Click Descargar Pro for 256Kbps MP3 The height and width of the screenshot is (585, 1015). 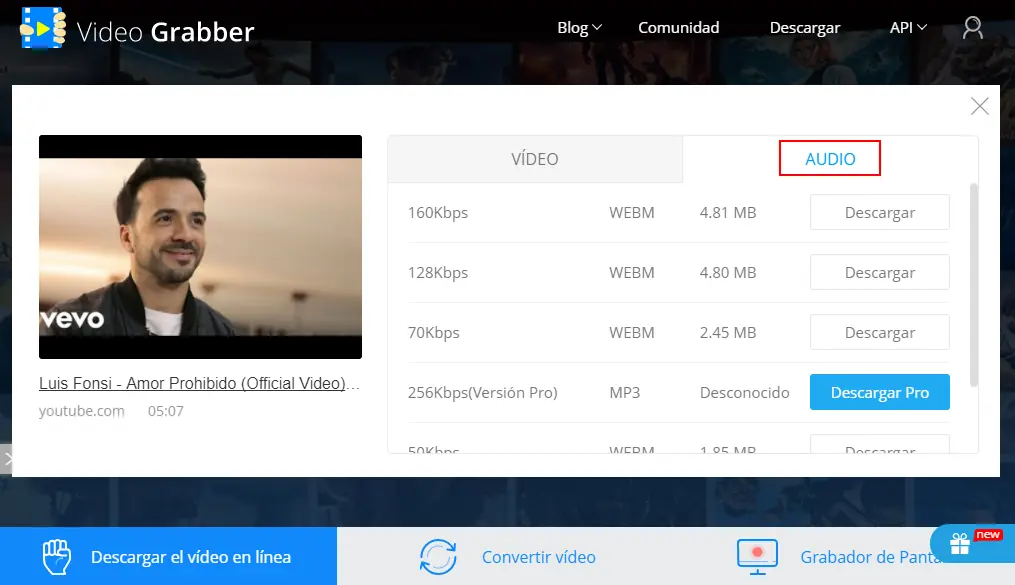pos(880,392)
